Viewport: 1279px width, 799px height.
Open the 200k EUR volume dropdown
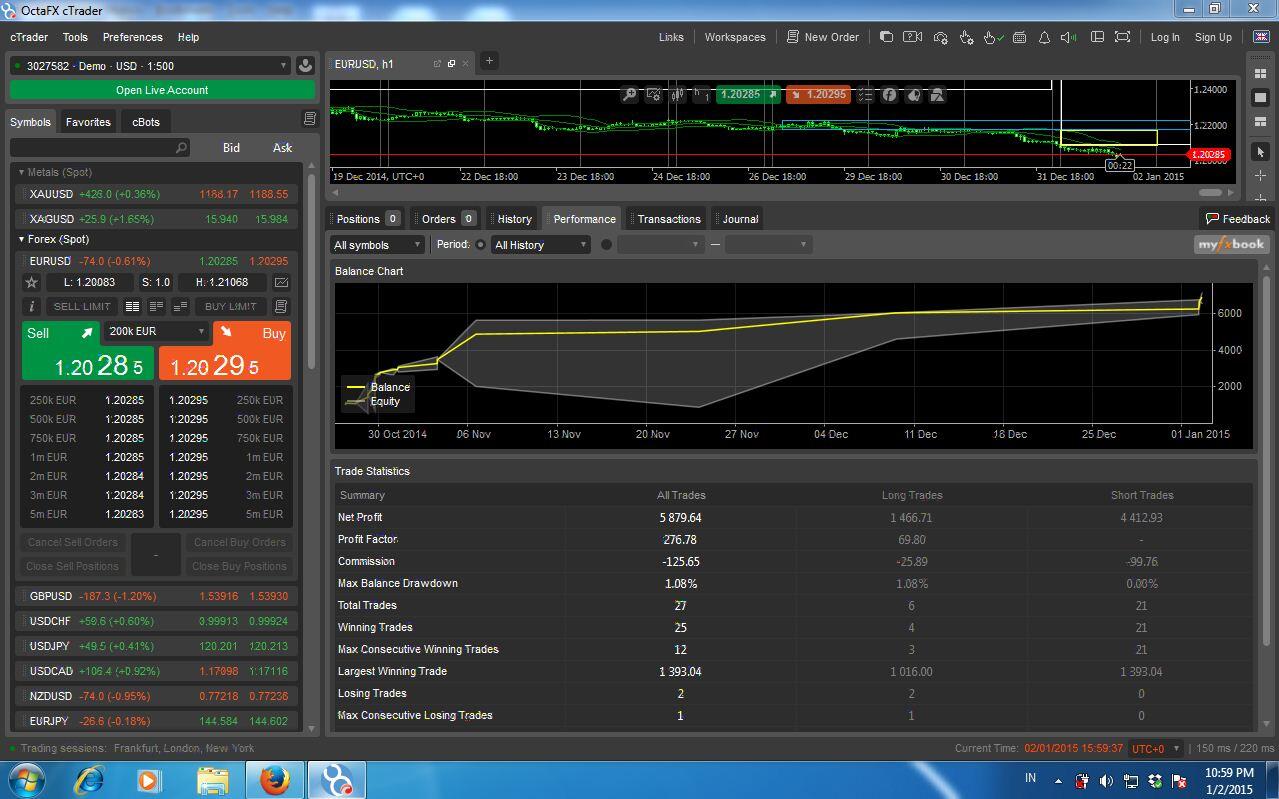point(156,331)
